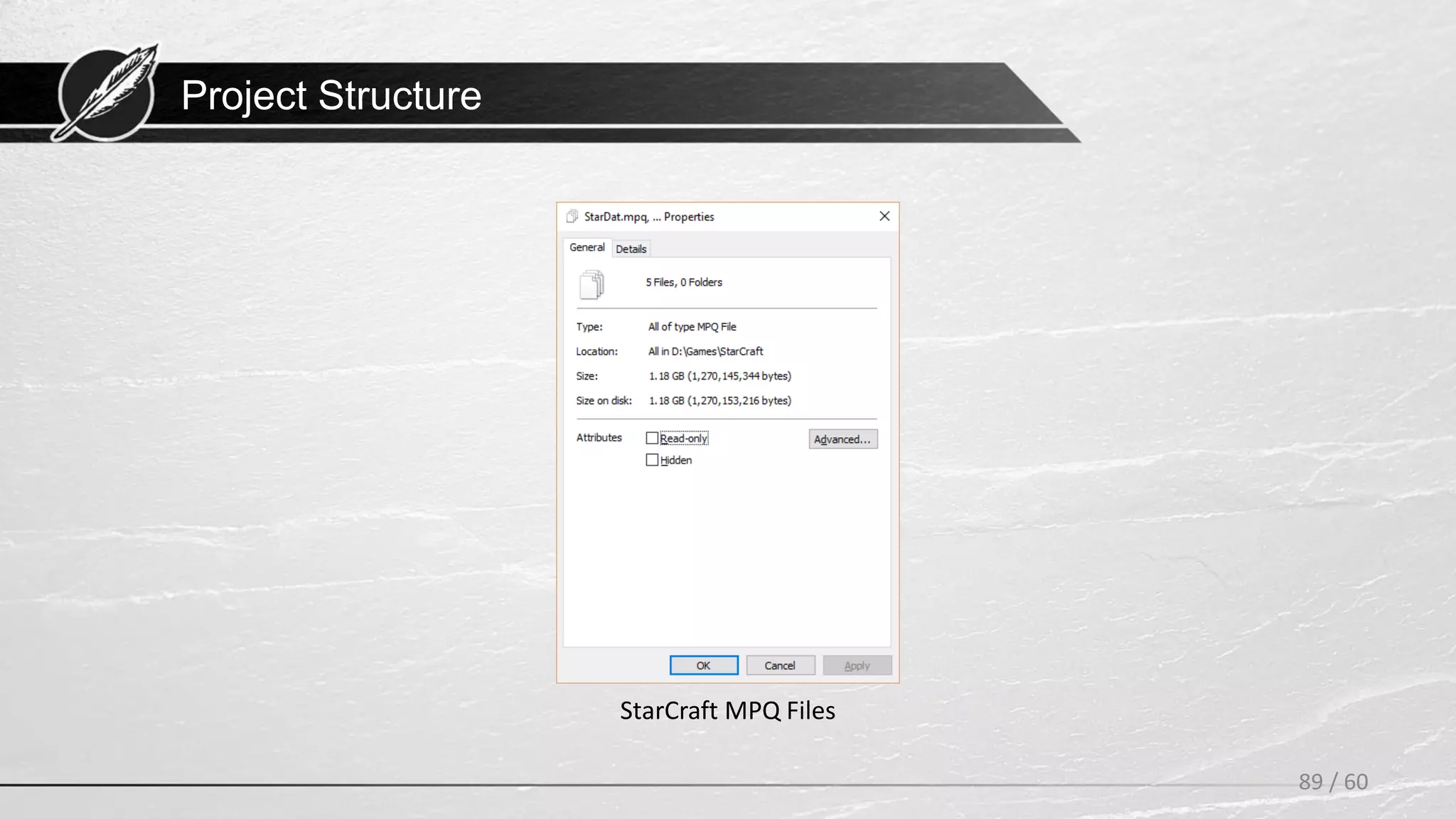Image resolution: width=1456 pixels, height=819 pixels.
Task: Click the '5 Files, 0 Folders' text
Action: point(684,282)
